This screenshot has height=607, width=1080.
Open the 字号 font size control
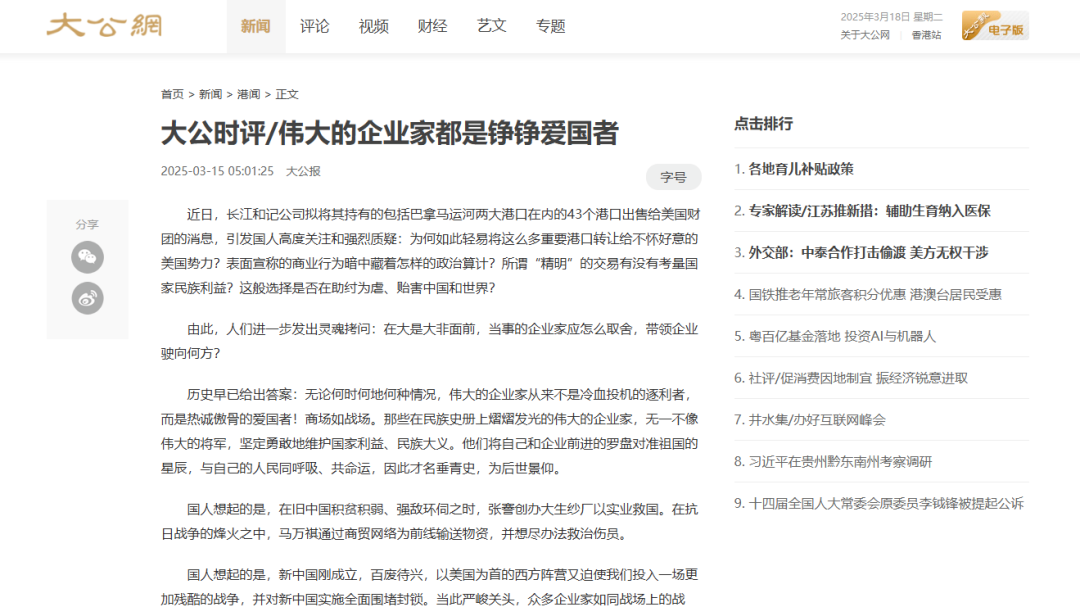(674, 177)
